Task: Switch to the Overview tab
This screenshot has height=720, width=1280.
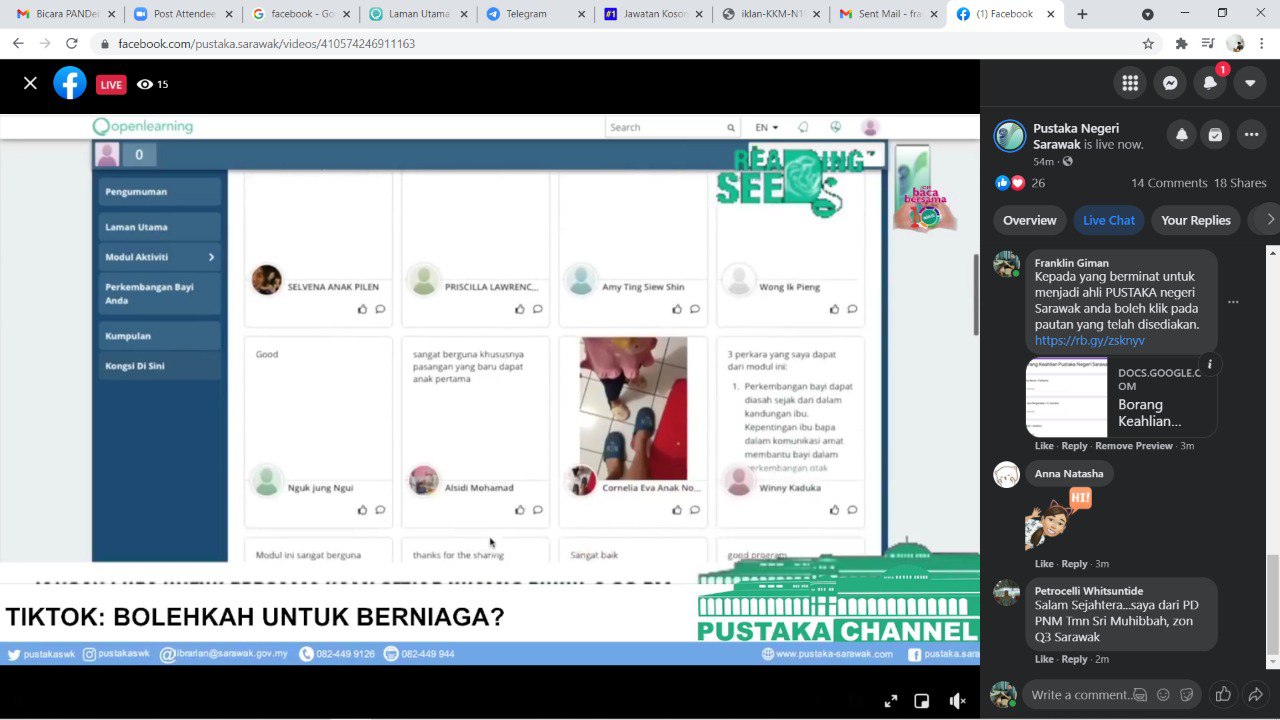Action: point(1029,220)
